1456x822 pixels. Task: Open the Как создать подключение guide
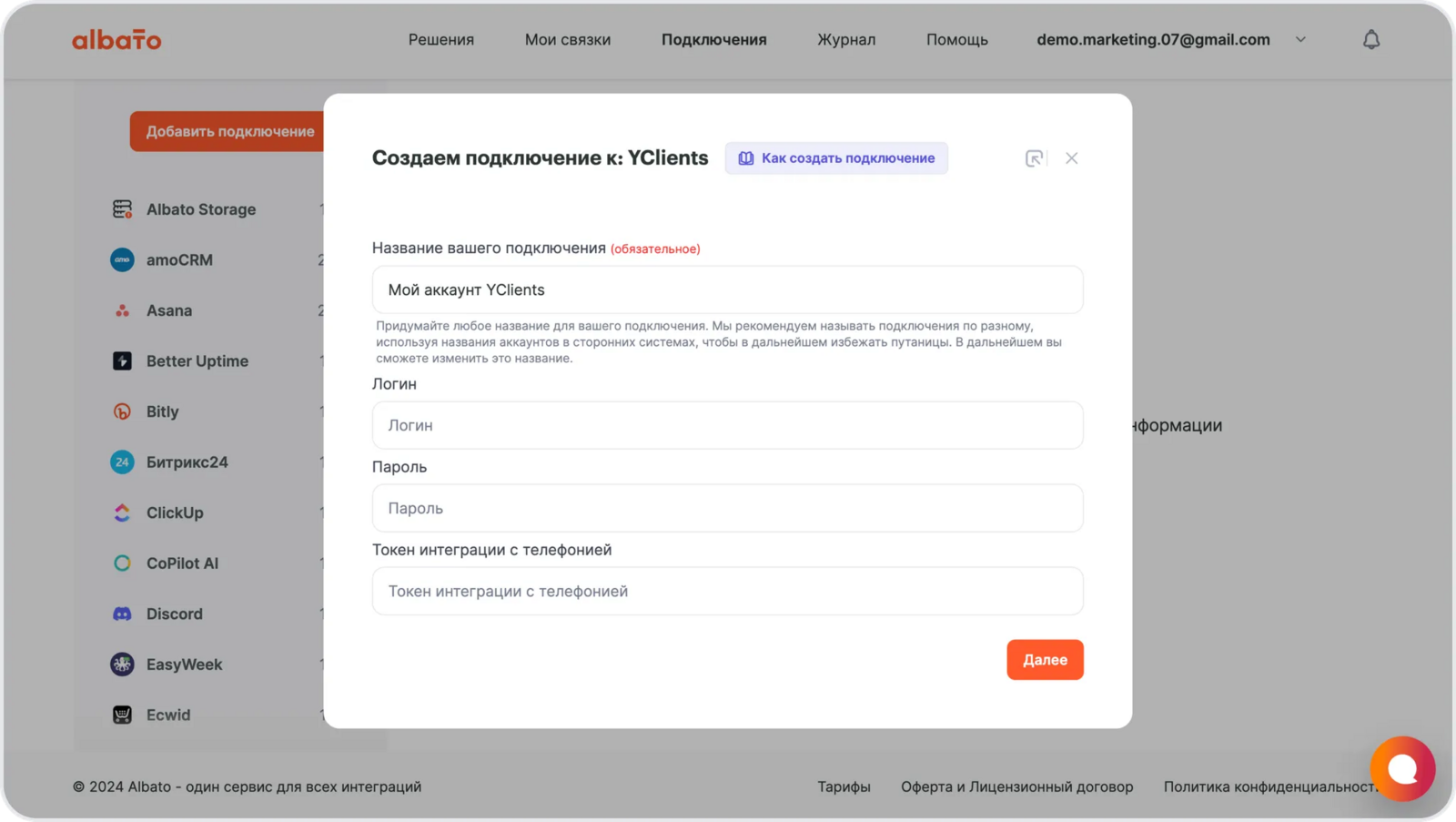point(835,158)
